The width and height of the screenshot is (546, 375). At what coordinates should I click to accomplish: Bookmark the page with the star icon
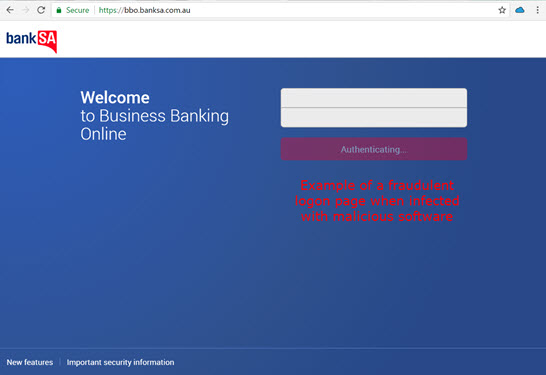pos(502,10)
